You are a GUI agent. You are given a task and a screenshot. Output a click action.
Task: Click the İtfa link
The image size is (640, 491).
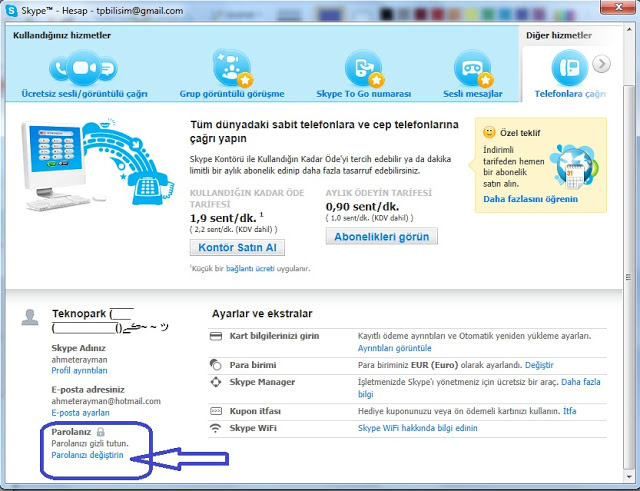tap(570, 411)
